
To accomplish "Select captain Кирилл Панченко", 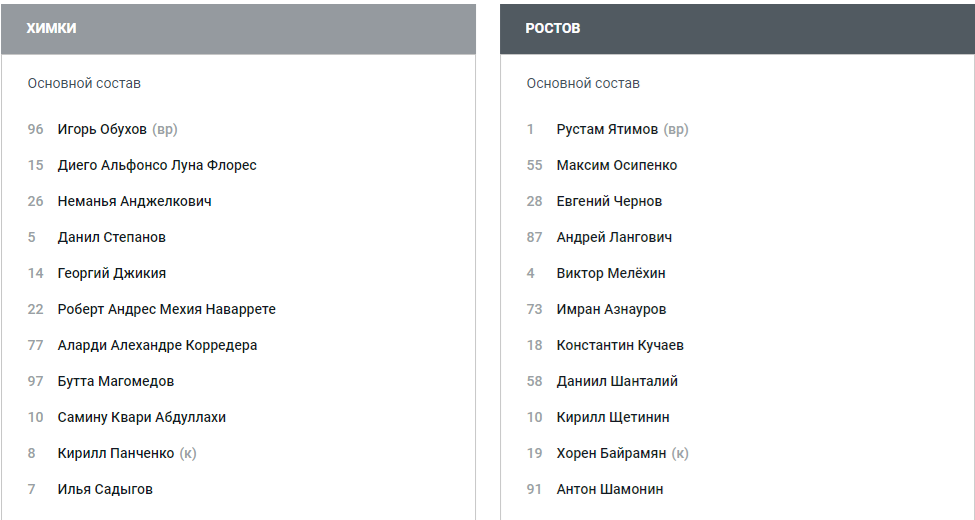I will point(115,453).
